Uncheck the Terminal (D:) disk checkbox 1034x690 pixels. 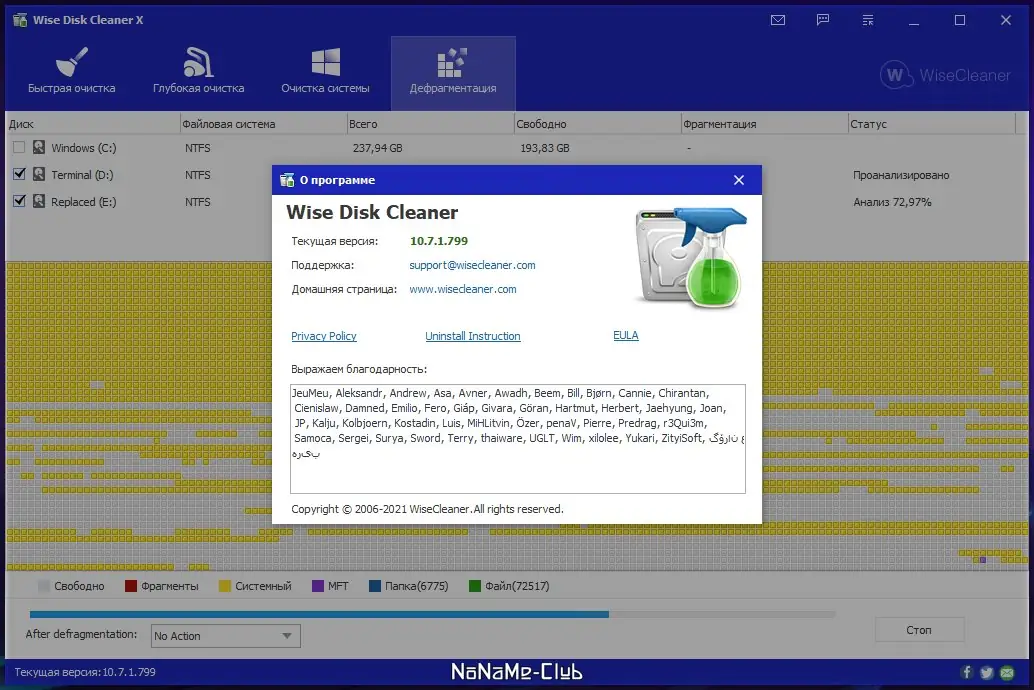click(x=19, y=174)
